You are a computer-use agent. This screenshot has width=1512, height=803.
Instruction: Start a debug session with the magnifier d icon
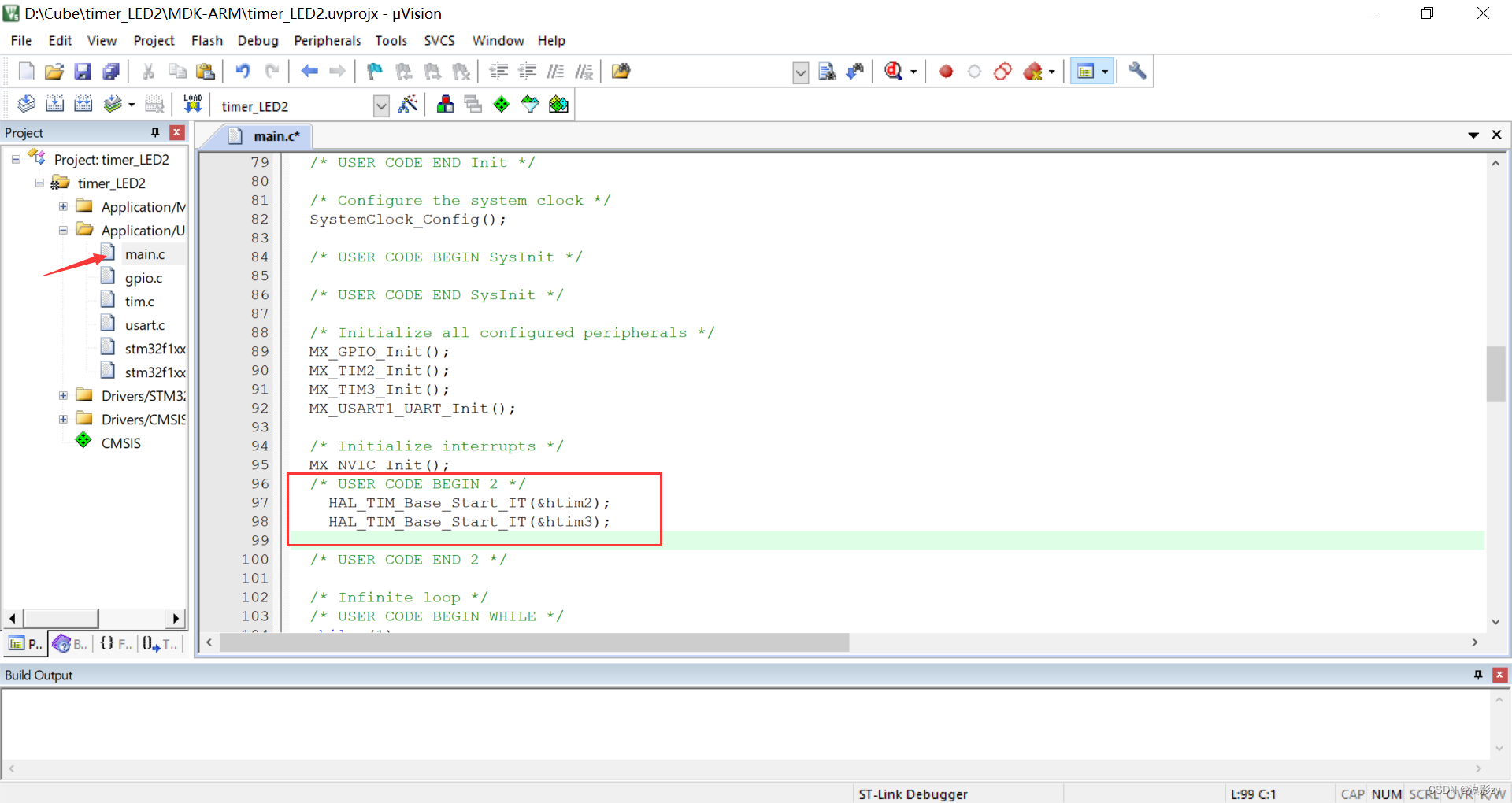tap(893, 72)
